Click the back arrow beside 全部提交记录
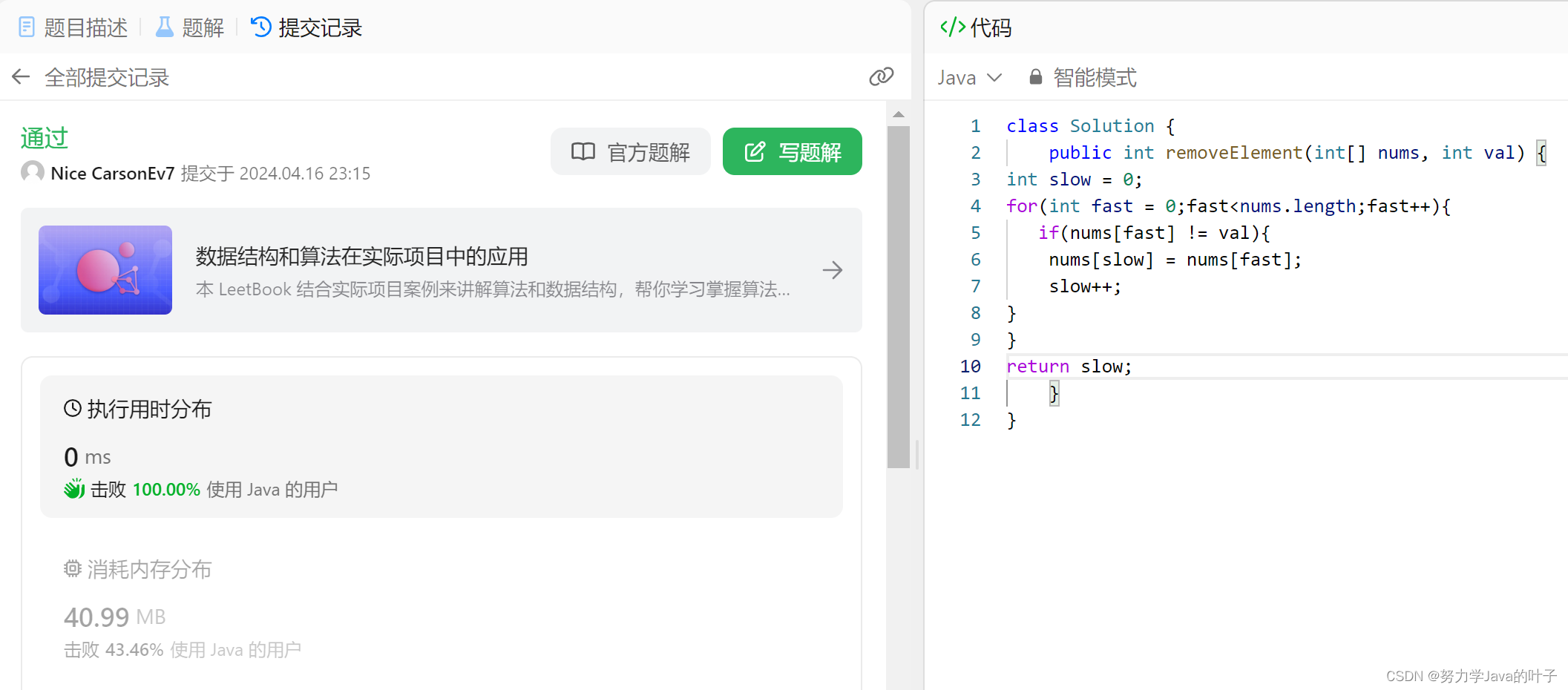The image size is (1568, 690). [x=20, y=76]
